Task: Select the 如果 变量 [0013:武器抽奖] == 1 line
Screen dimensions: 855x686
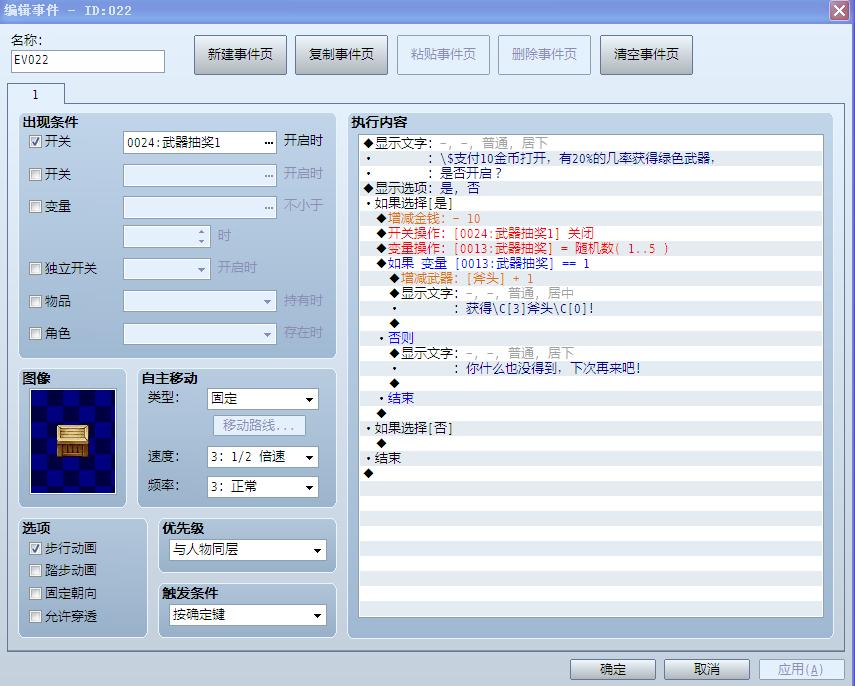Action: click(x=591, y=264)
